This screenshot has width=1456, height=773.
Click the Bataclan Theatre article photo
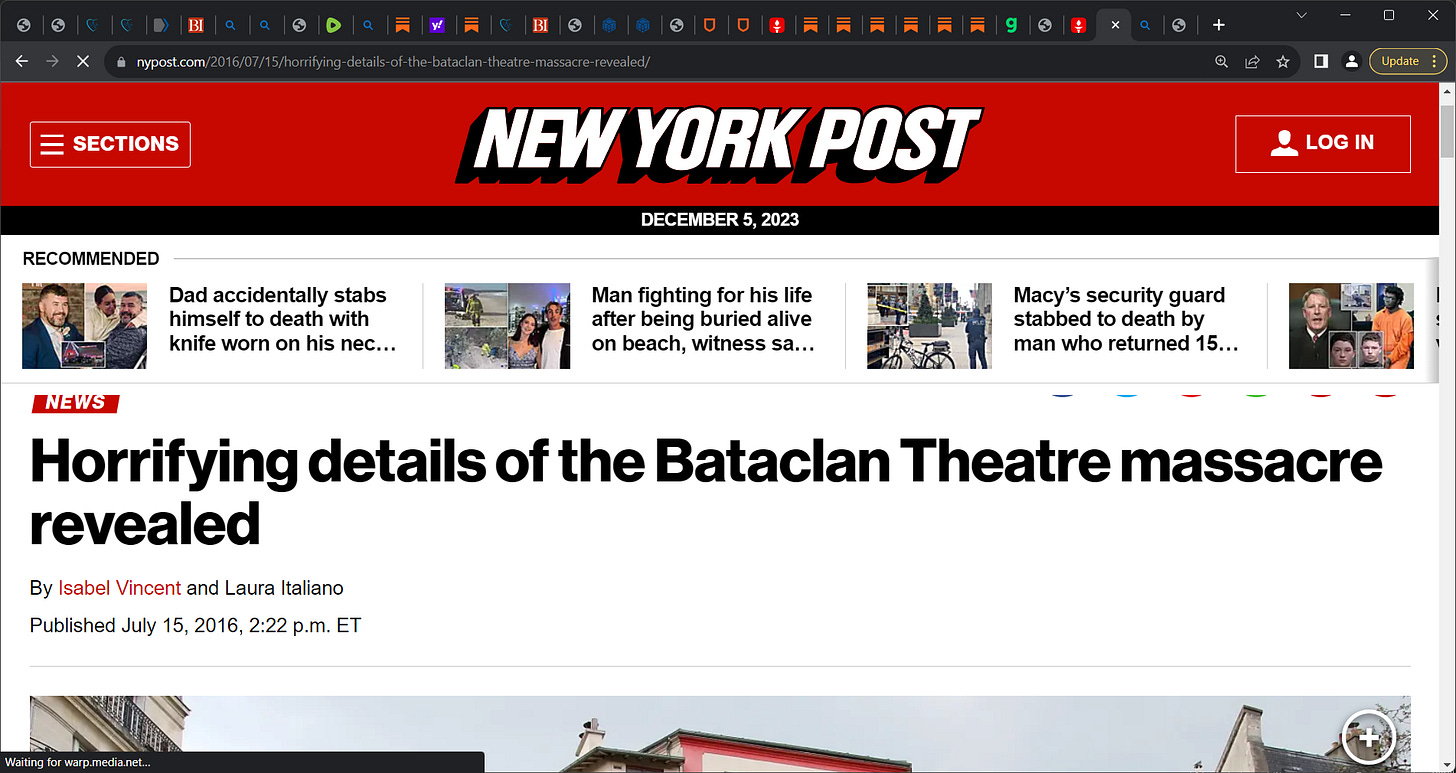point(720,734)
